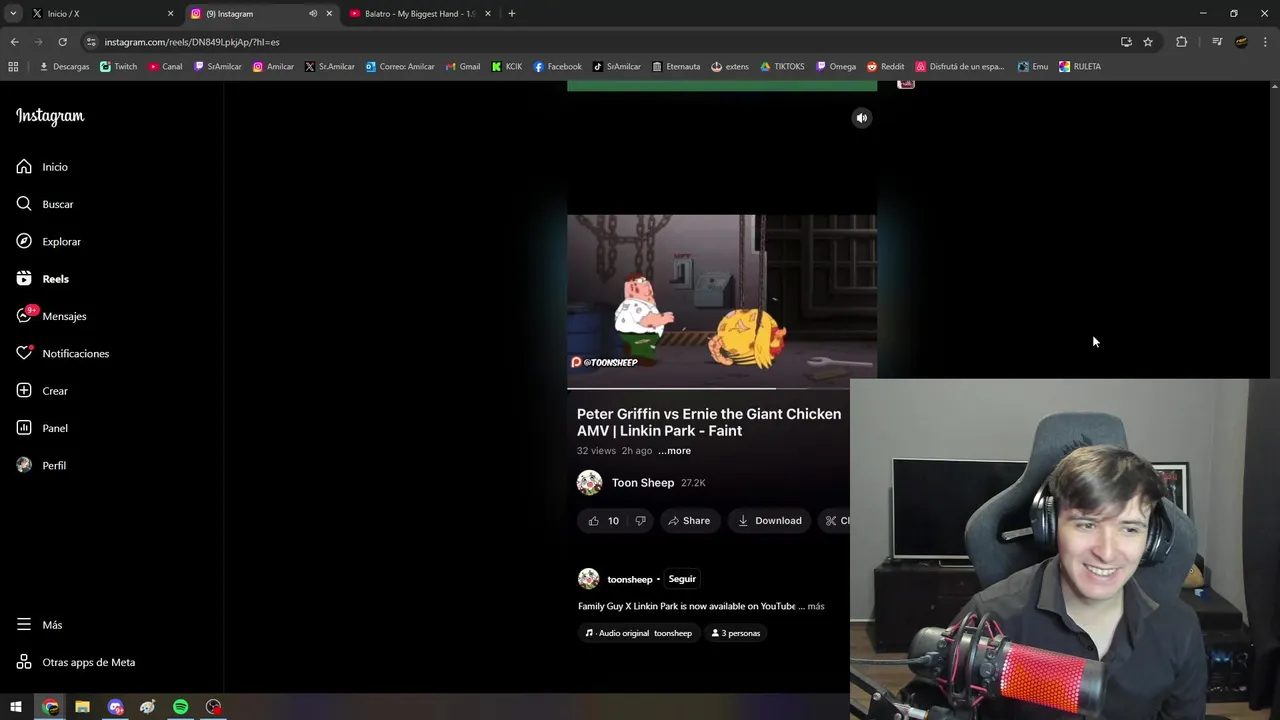The image size is (1280, 720).
Task: Open the Audio original toonsheep tag
Action: 639,633
